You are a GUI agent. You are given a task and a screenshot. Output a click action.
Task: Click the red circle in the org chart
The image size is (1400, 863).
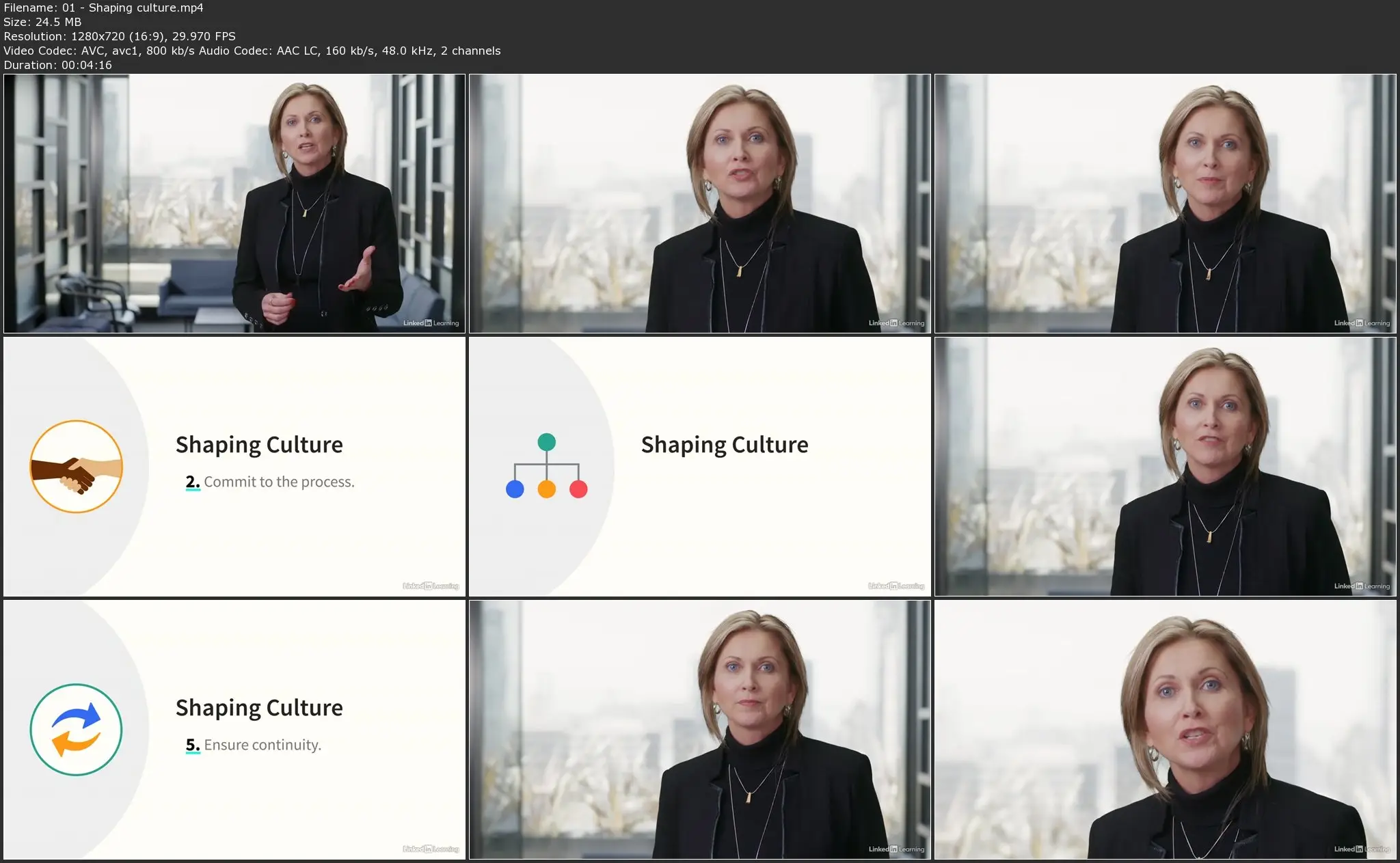(x=578, y=489)
